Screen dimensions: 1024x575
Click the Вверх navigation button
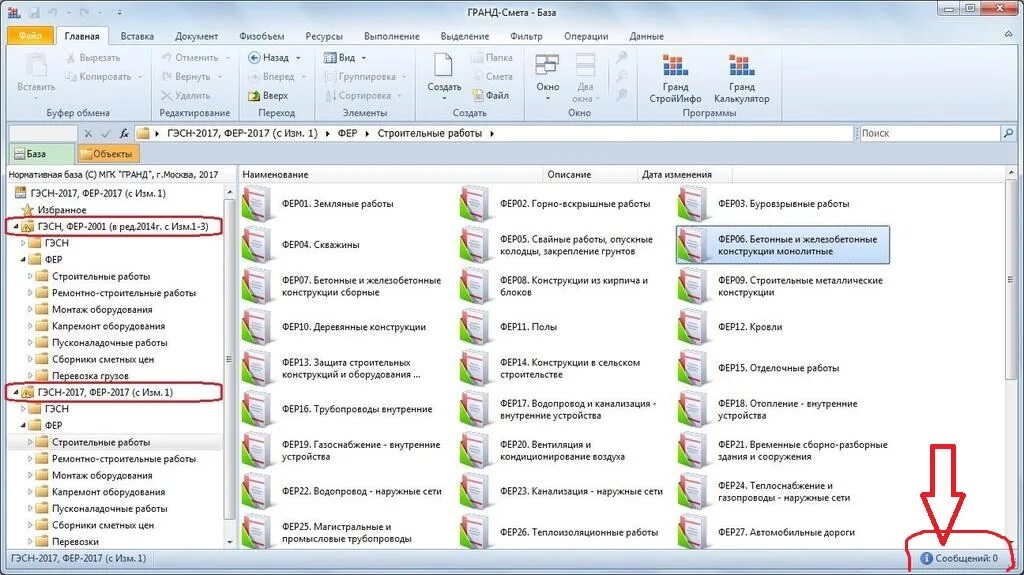click(x=268, y=95)
